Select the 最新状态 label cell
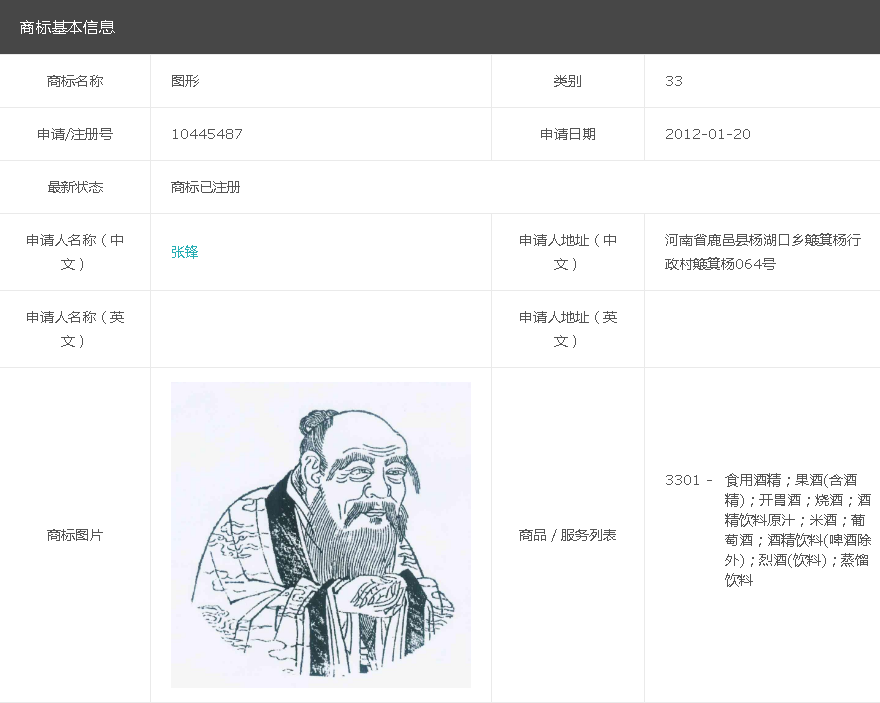This screenshot has height=703, width=880. (75, 187)
